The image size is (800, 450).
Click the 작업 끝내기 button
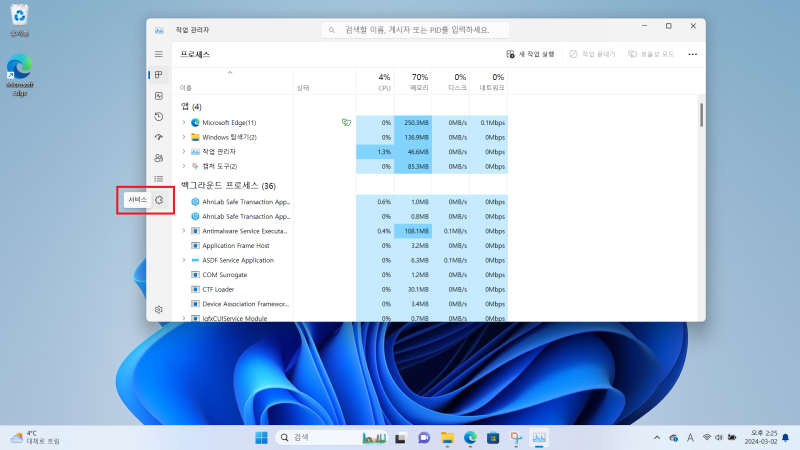(593, 54)
